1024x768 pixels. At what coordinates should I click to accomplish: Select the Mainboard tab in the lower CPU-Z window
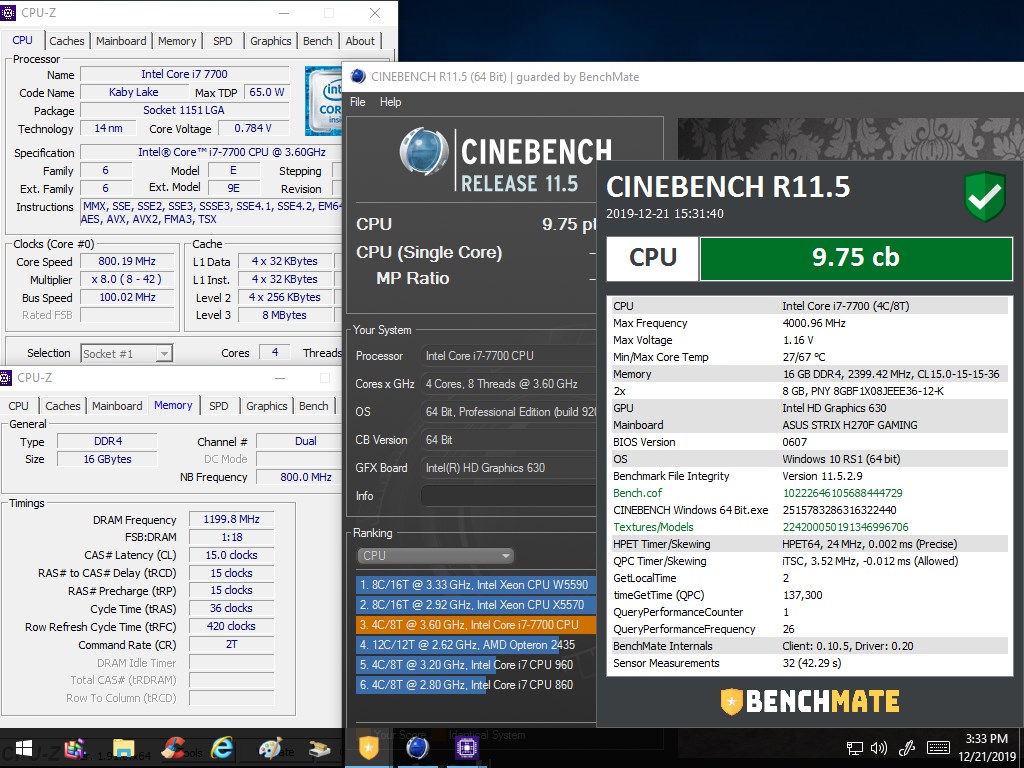click(x=117, y=406)
